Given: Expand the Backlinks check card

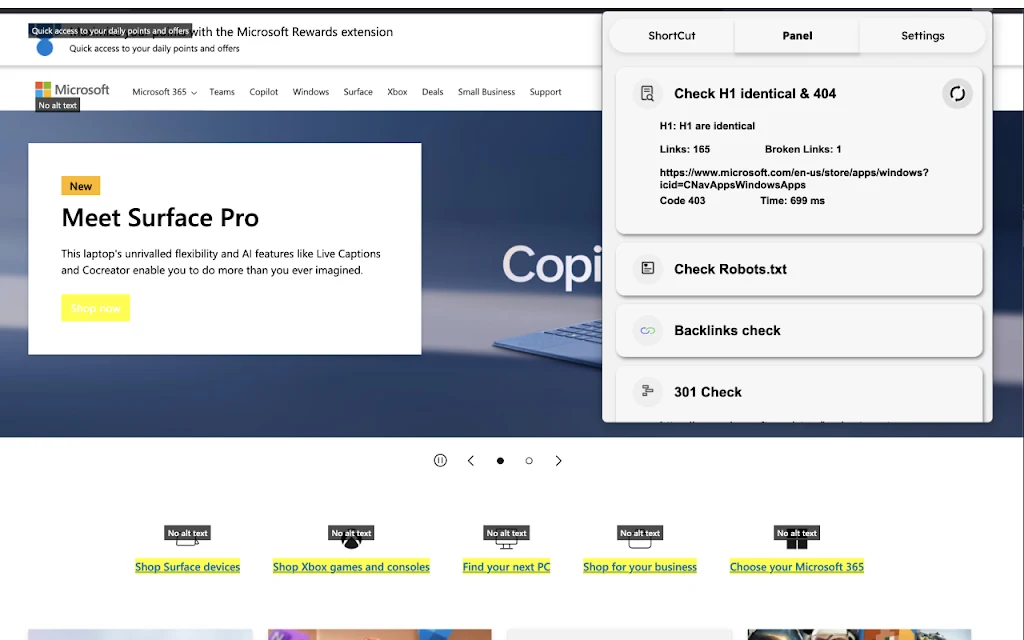Looking at the screenshot, I should pyautogui.click(x=799, y=330).
